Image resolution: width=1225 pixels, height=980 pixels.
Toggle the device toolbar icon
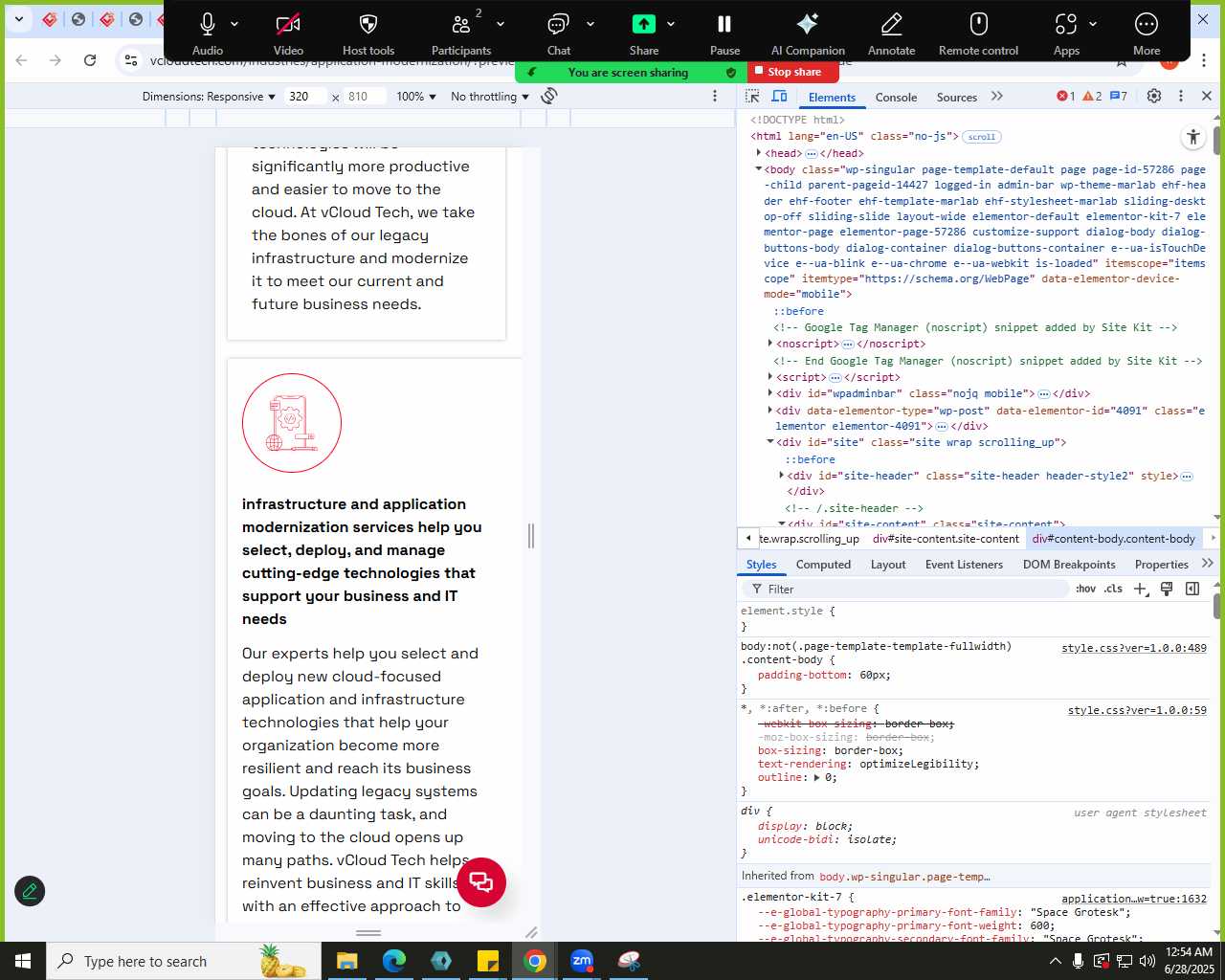click(780, 96)
